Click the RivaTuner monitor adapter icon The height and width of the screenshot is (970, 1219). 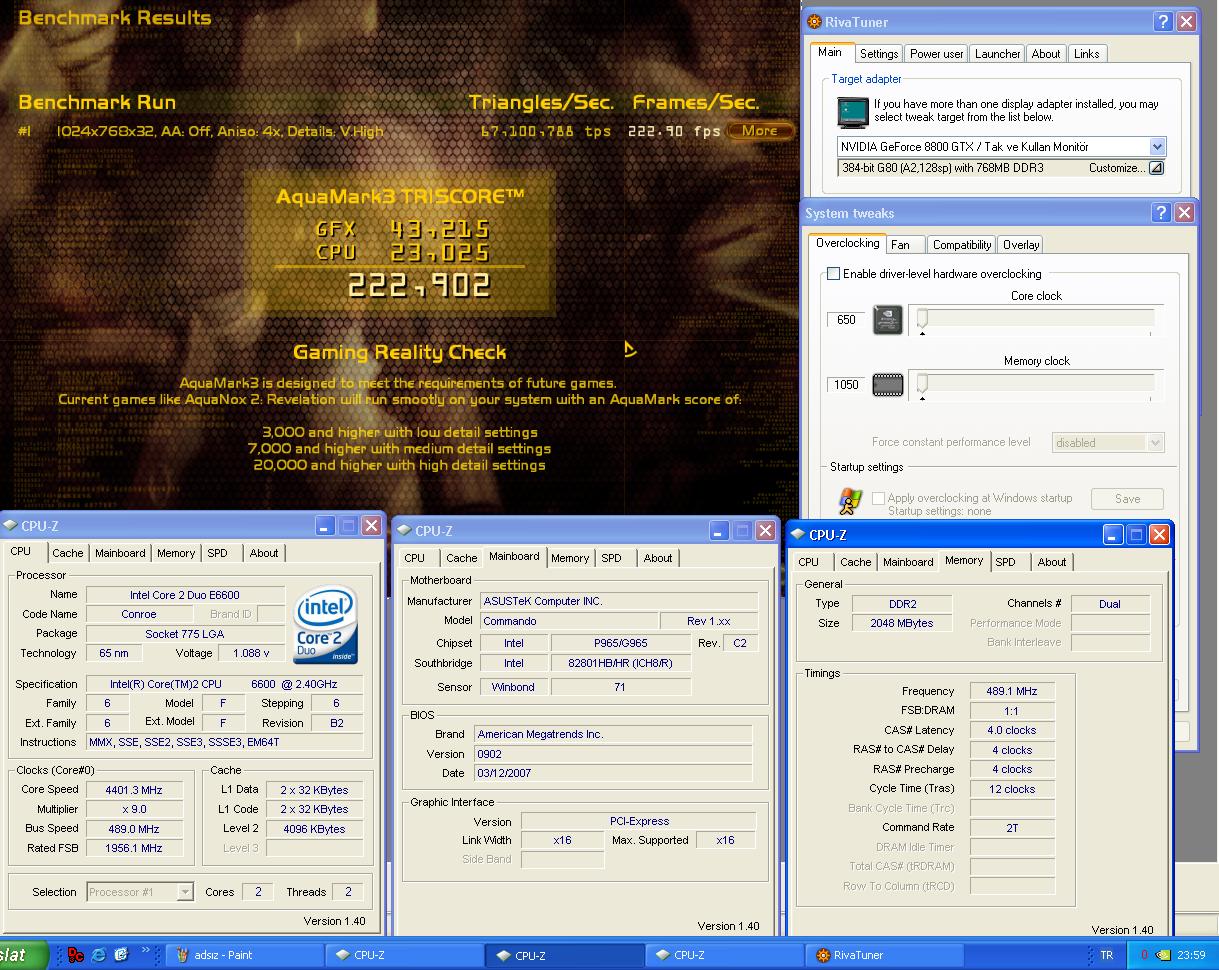tap(853, 111)
